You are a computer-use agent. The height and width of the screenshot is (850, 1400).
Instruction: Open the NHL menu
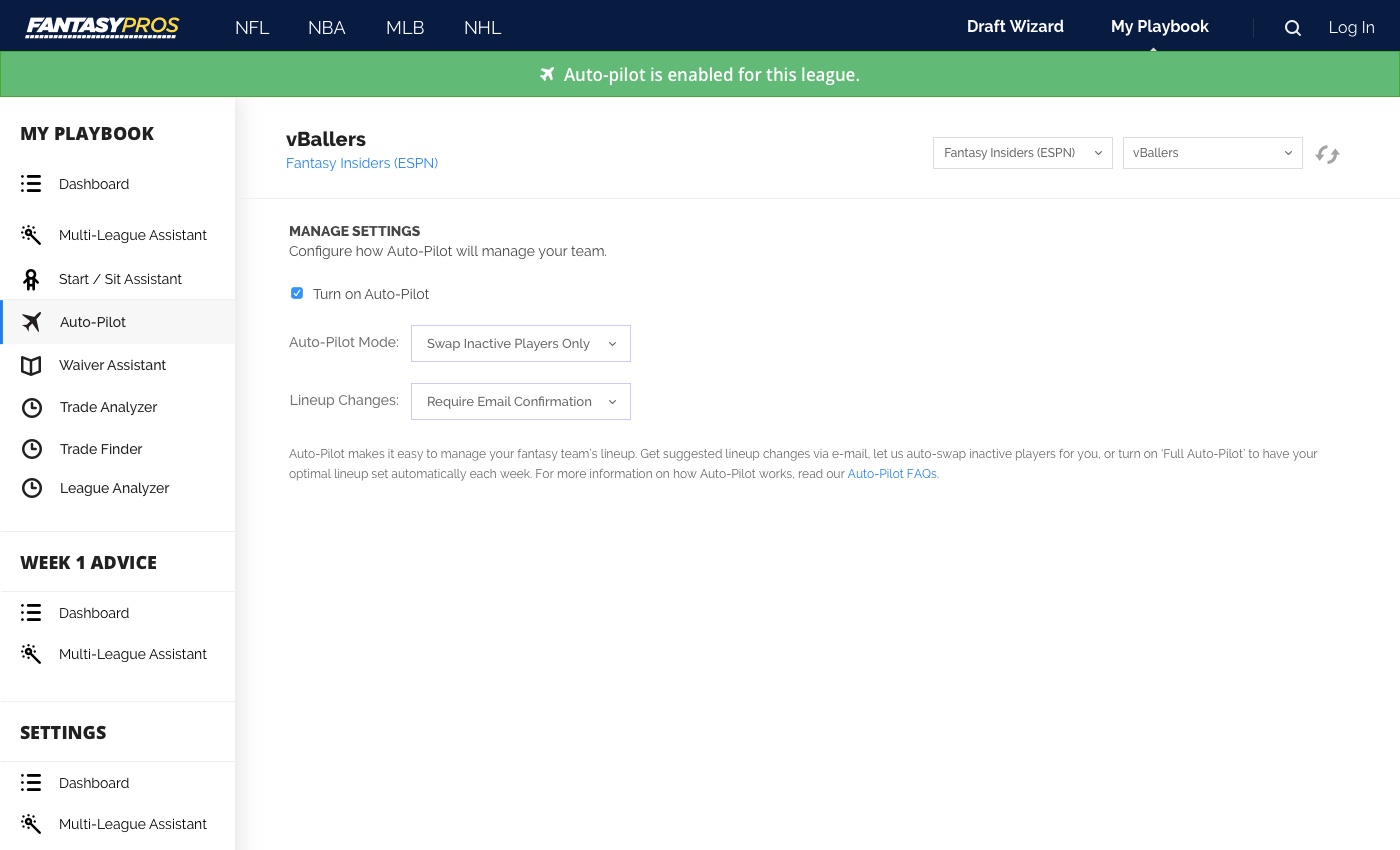483,28
